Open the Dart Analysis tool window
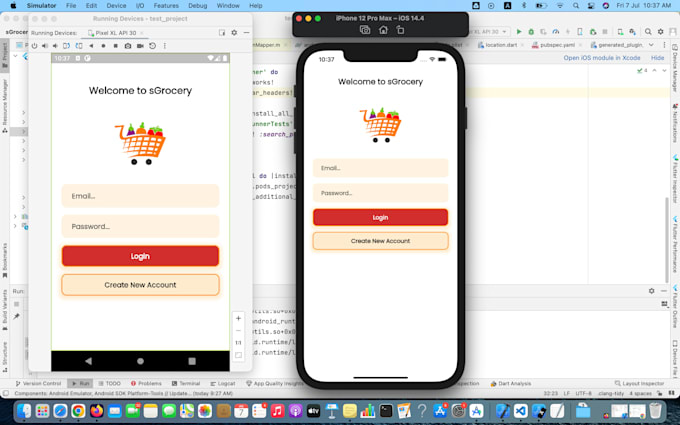 click(x=511, y=383)
